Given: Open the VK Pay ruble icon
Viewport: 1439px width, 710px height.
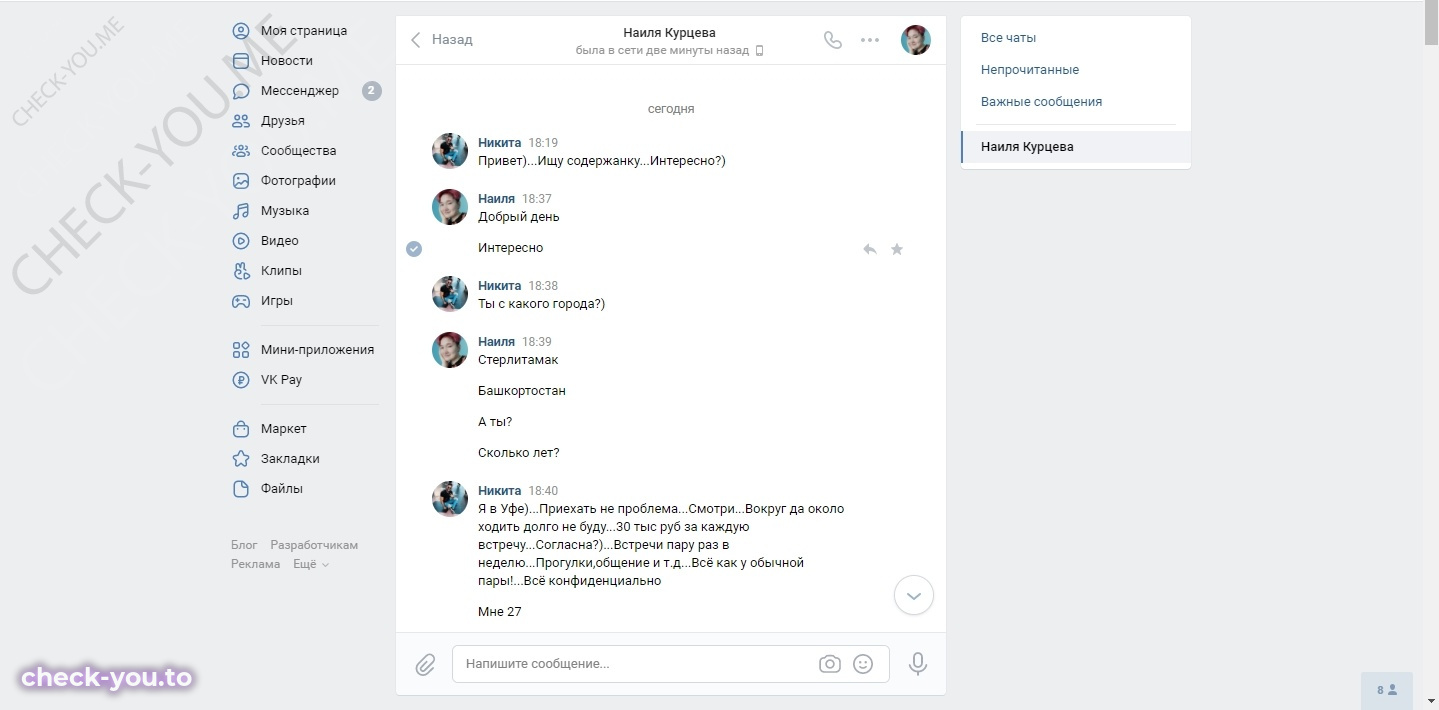Looking at the screenshot, I should [x=241, y=380].
